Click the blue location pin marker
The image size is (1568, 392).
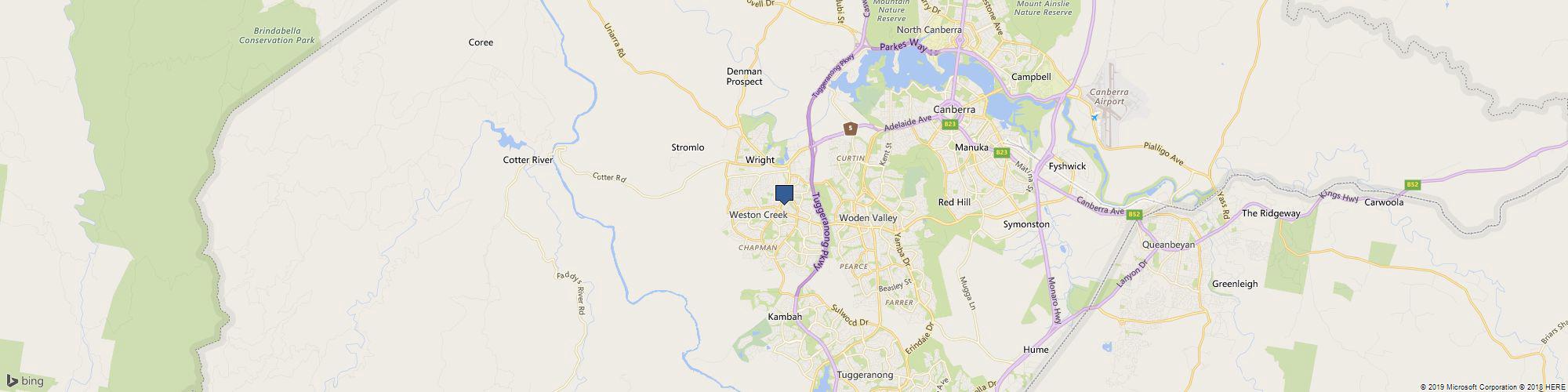[x=784, y=194]
